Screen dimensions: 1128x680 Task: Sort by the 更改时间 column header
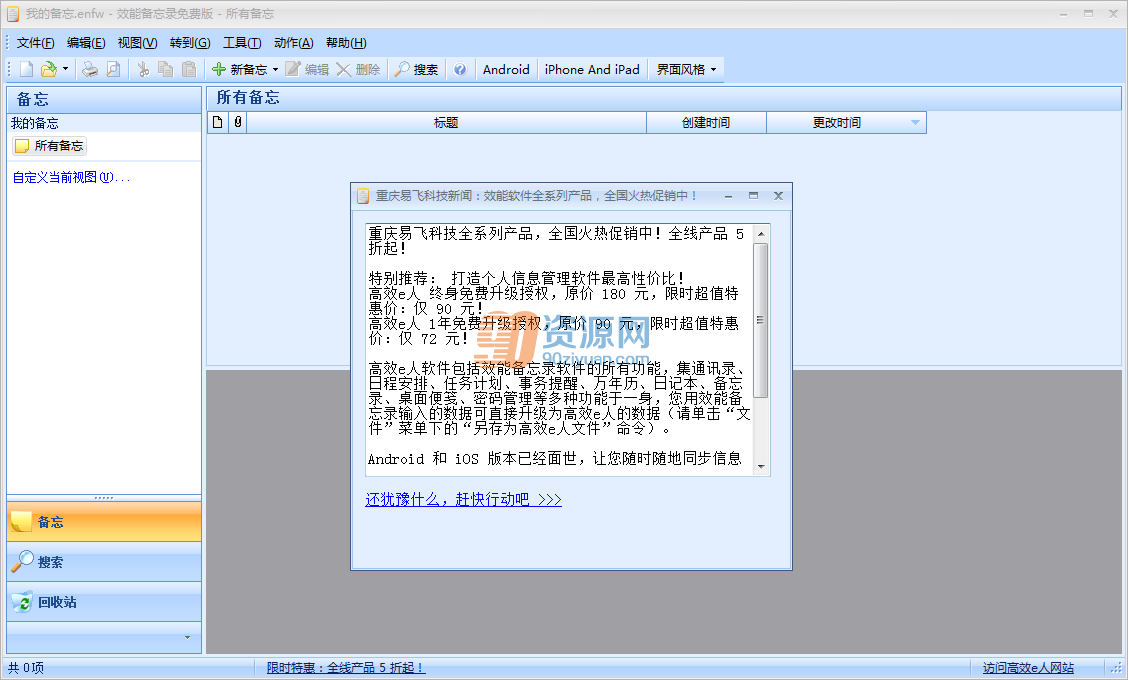[x=846, y=122]
